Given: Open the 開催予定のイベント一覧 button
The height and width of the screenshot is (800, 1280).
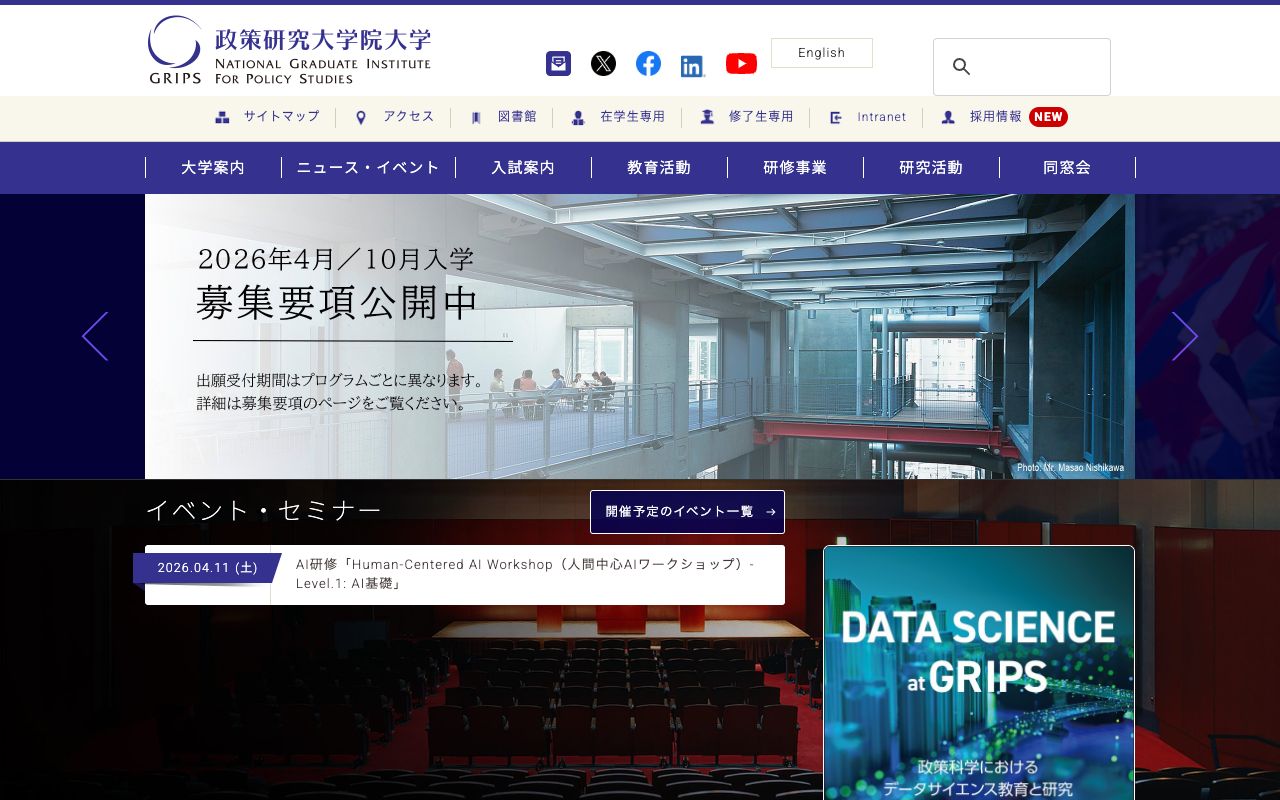Looking at the screenshot, I should pos(687,512).
